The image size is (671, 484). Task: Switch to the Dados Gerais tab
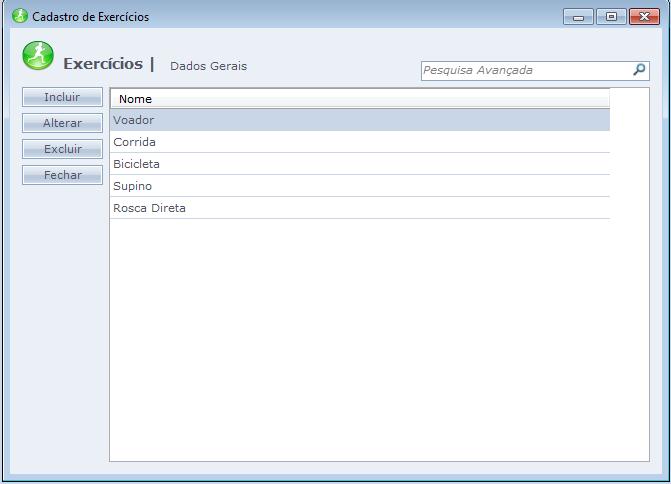tap(208, 66)
